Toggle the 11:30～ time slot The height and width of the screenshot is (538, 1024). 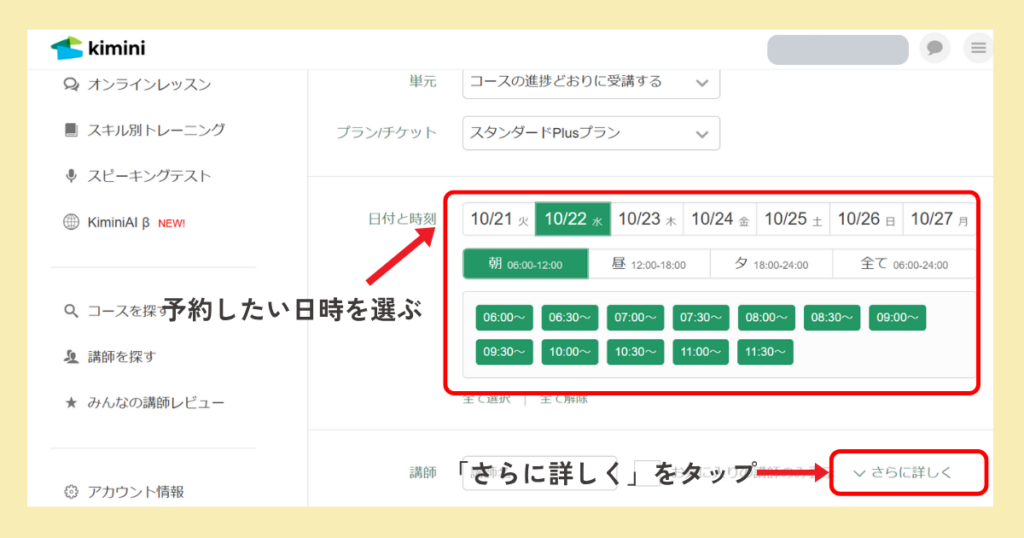point(765,352)
